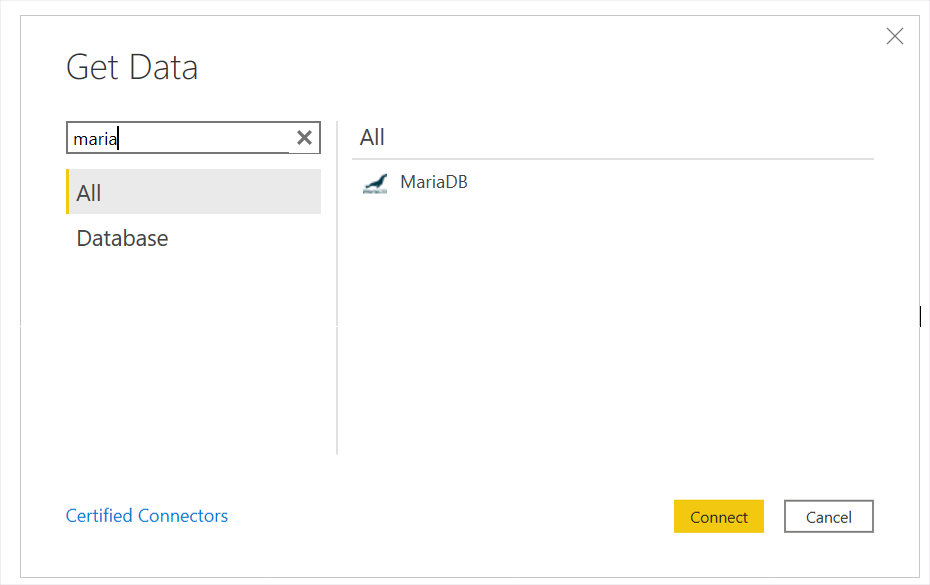This screenshot has width=930, height=585.
Task: Click the MariaDB seal logo icon
Action: pos(375,183)
